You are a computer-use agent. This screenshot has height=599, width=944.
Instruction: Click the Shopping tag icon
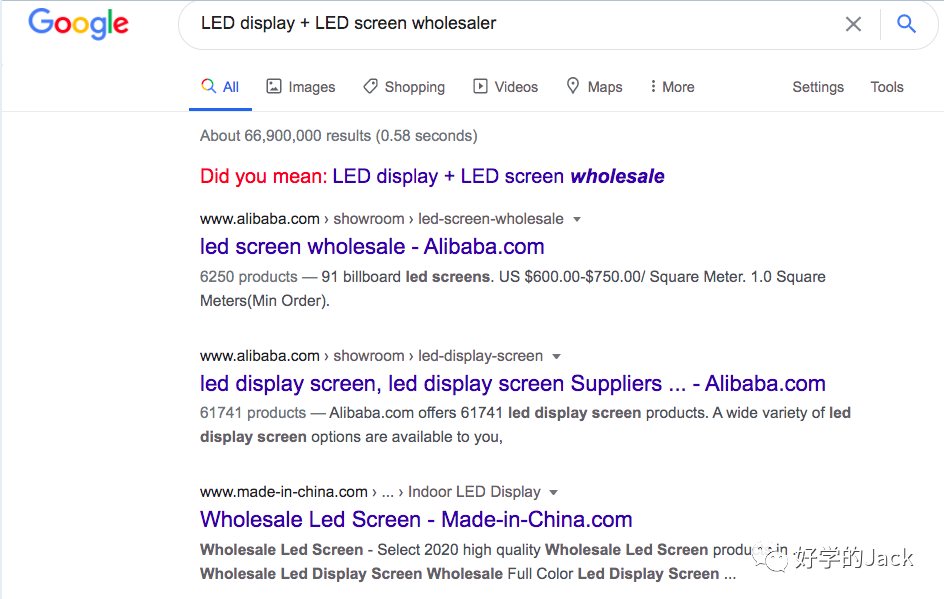pos(370,87)
